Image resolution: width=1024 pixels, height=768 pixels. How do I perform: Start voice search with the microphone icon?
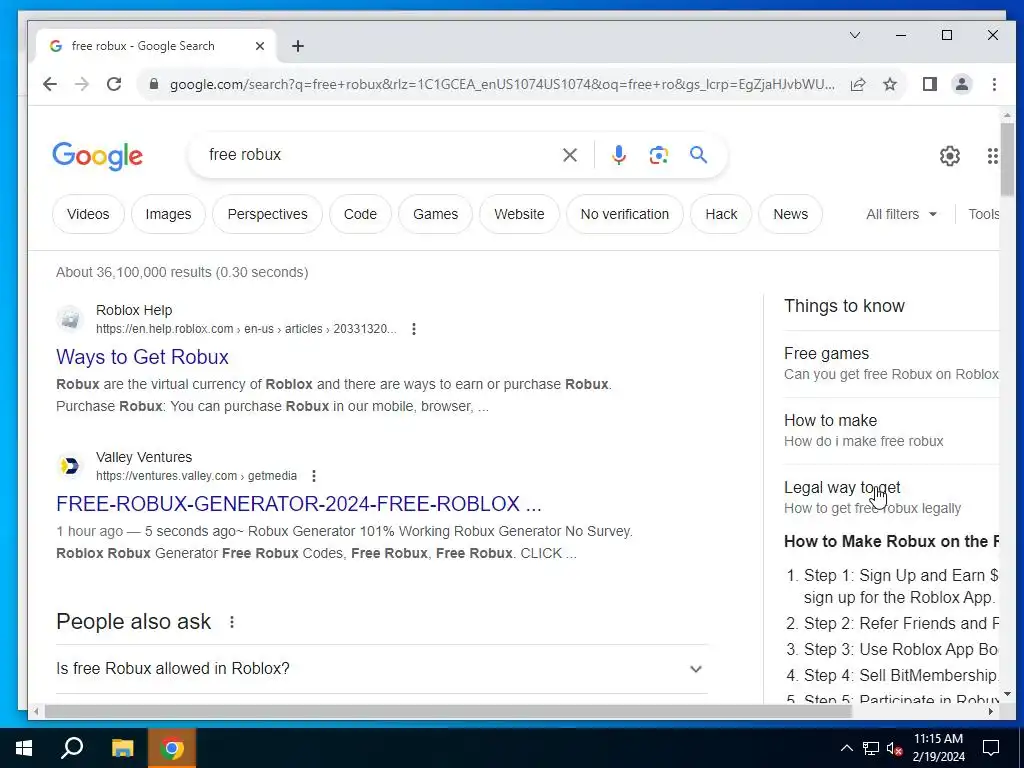(619, 155)
